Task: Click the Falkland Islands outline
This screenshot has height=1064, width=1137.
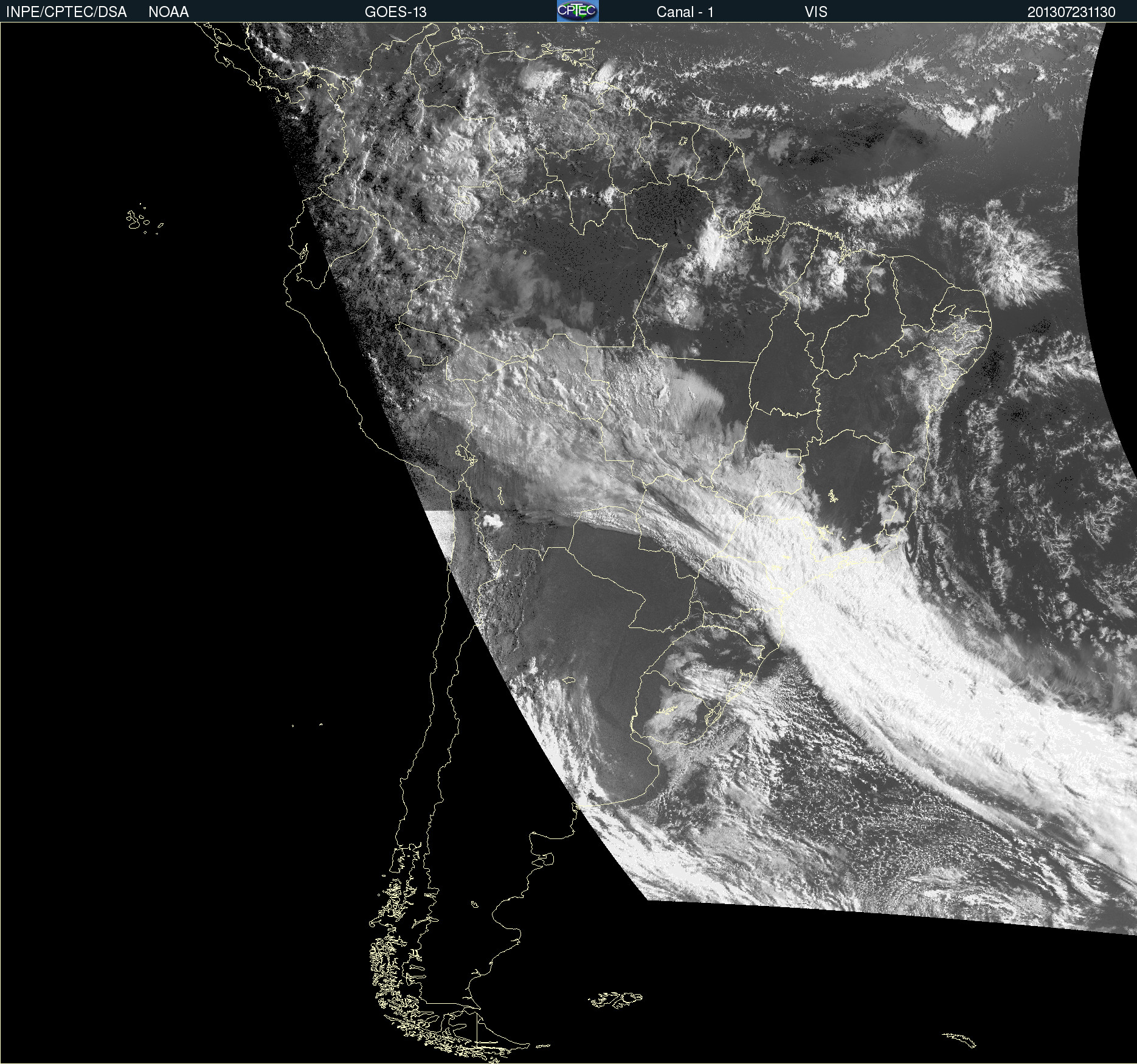Action: pyautogui.click(x=615, y=1000)
